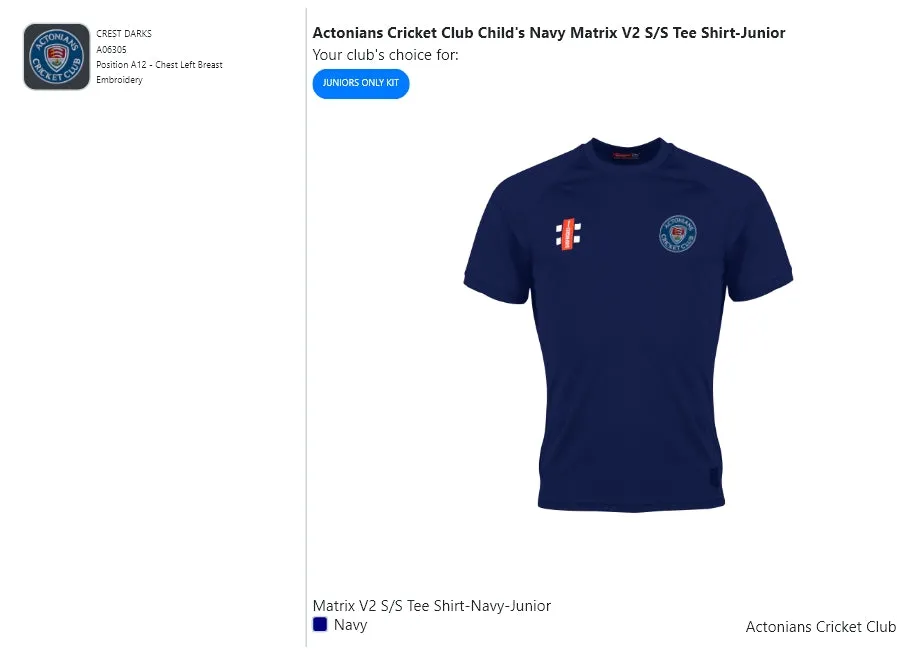
Task: Click the A06305 crest code
Action: point(111,49)
